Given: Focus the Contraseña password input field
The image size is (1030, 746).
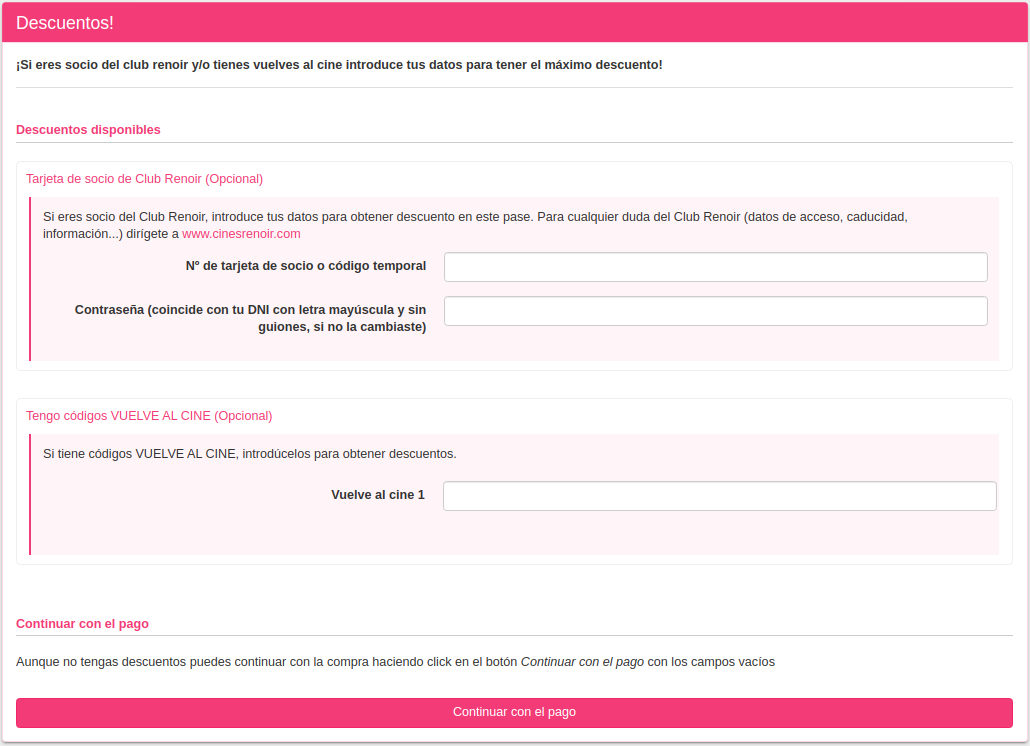Looking at the screenshot, I should click(x=715, y=311).
